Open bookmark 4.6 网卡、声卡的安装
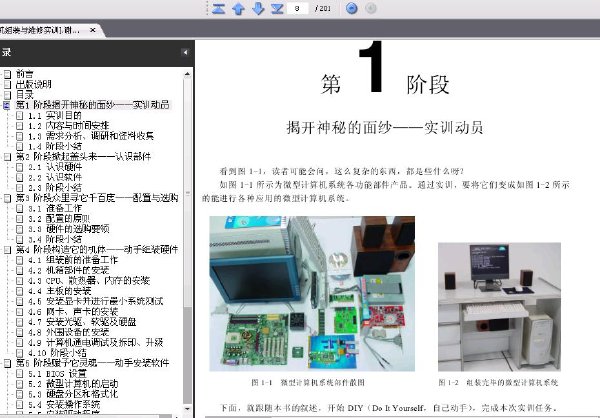Image resolution: width=600 pixels, height=418 pixels. pyautogui.click(x=73, y=312)
